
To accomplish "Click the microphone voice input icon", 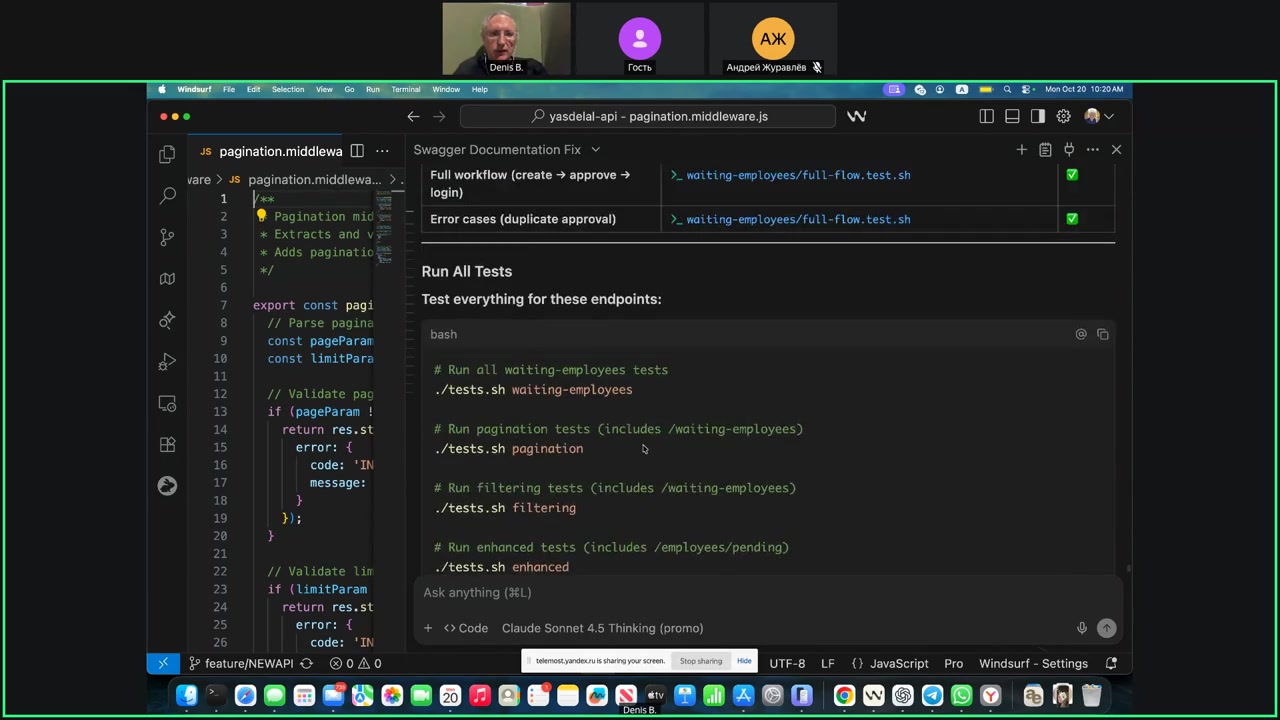I will (x=1081, y=628).
